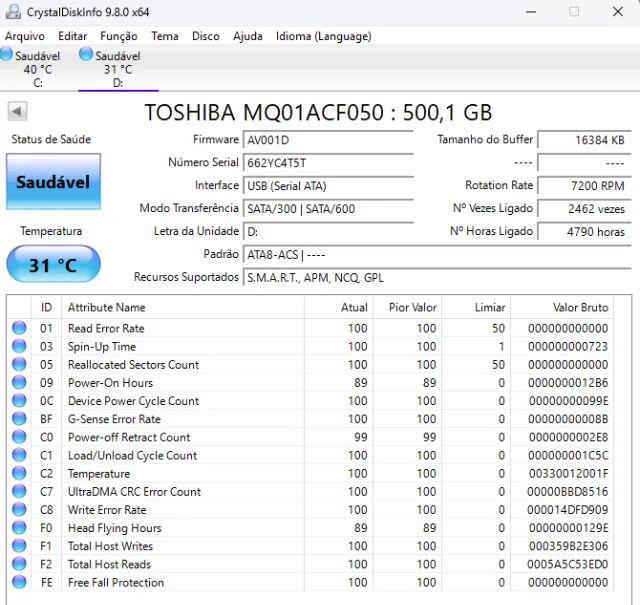Click the Firmware field AV001D

point(328,140)
